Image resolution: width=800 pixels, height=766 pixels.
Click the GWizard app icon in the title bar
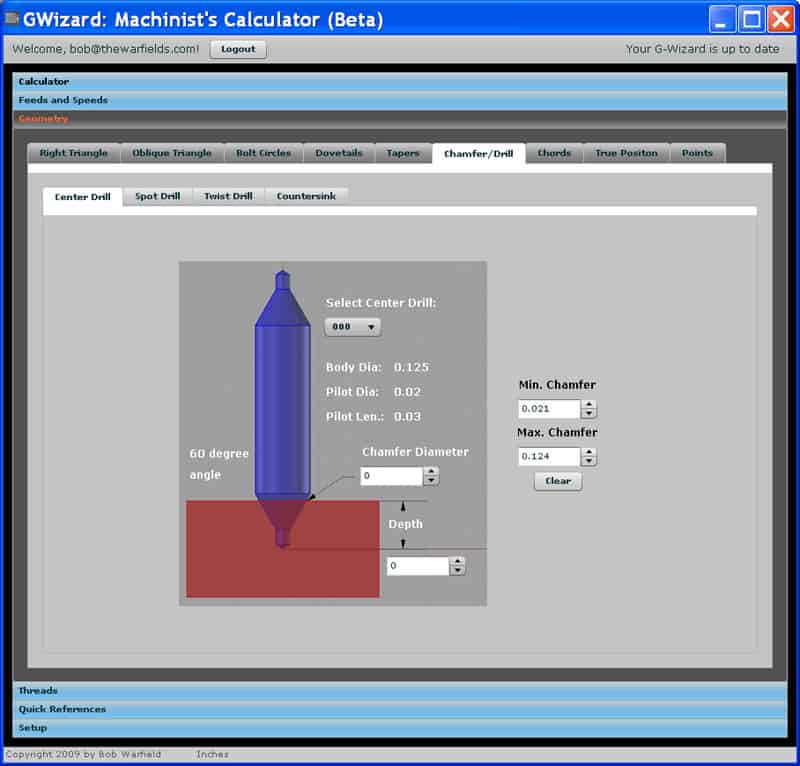pyautogui.click(x=14, y=18)
